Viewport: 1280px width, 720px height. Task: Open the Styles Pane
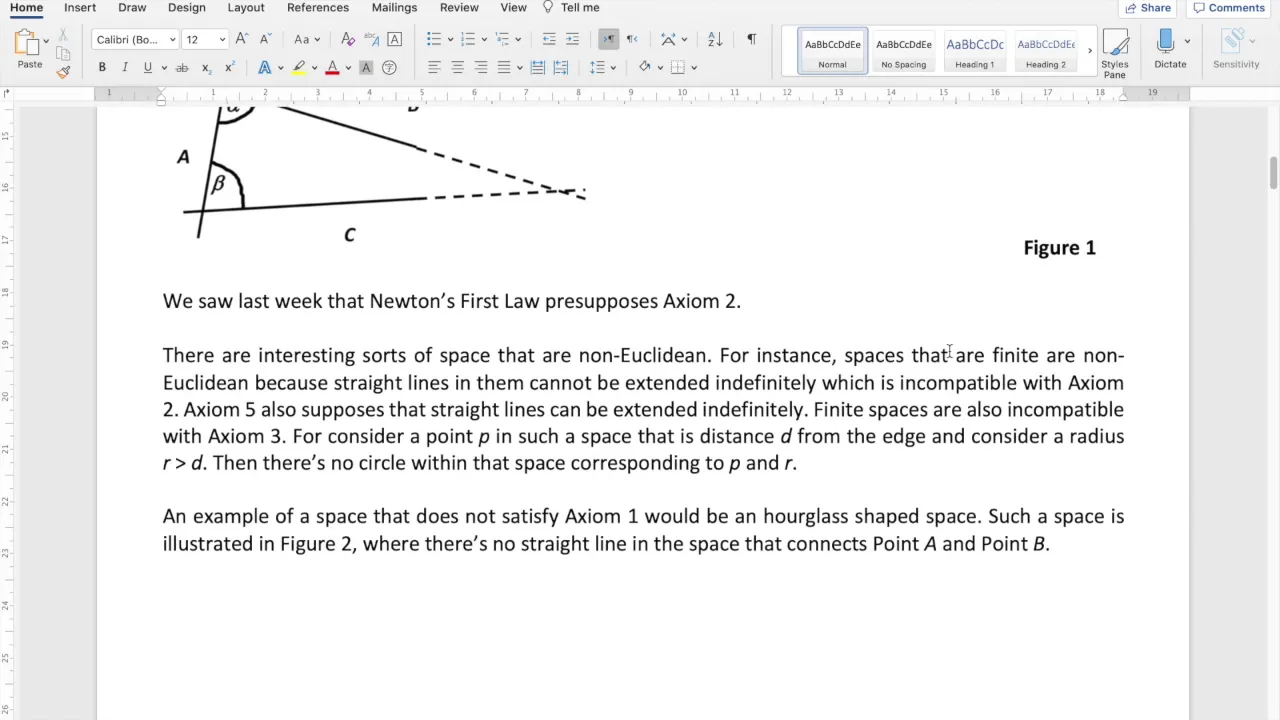pyautogui.click(x=1115, y=53)
